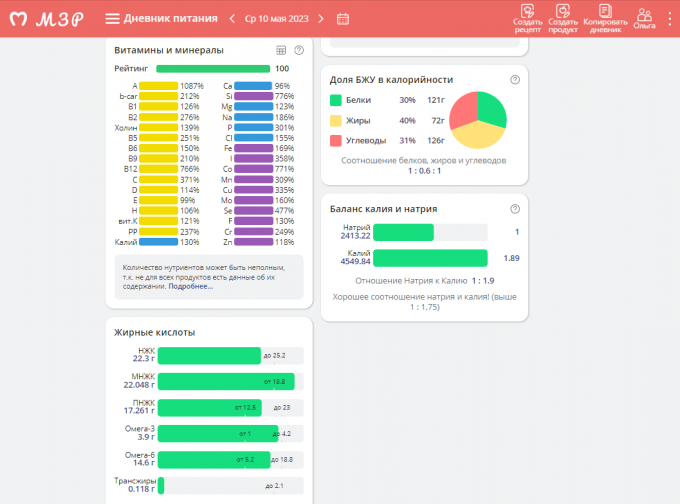Go to the next day arrow
680x504 pixels.
pyautogui.click(x=324, y=19)
